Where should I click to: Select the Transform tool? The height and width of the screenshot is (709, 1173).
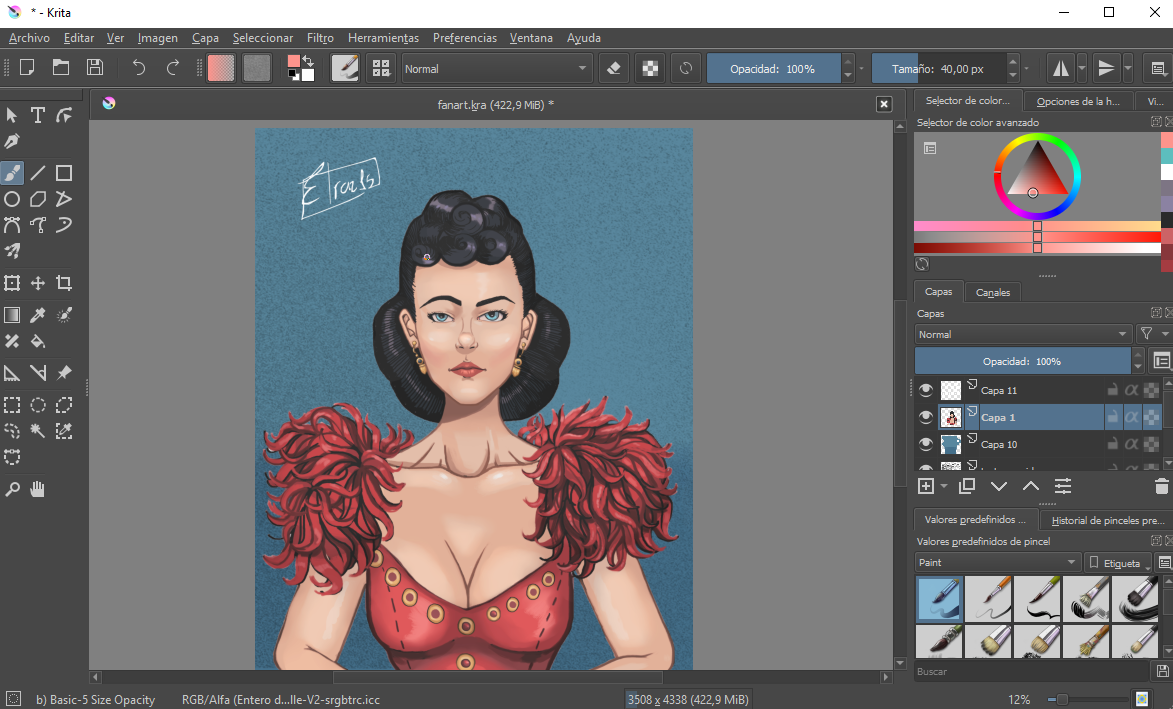point(12,283)
